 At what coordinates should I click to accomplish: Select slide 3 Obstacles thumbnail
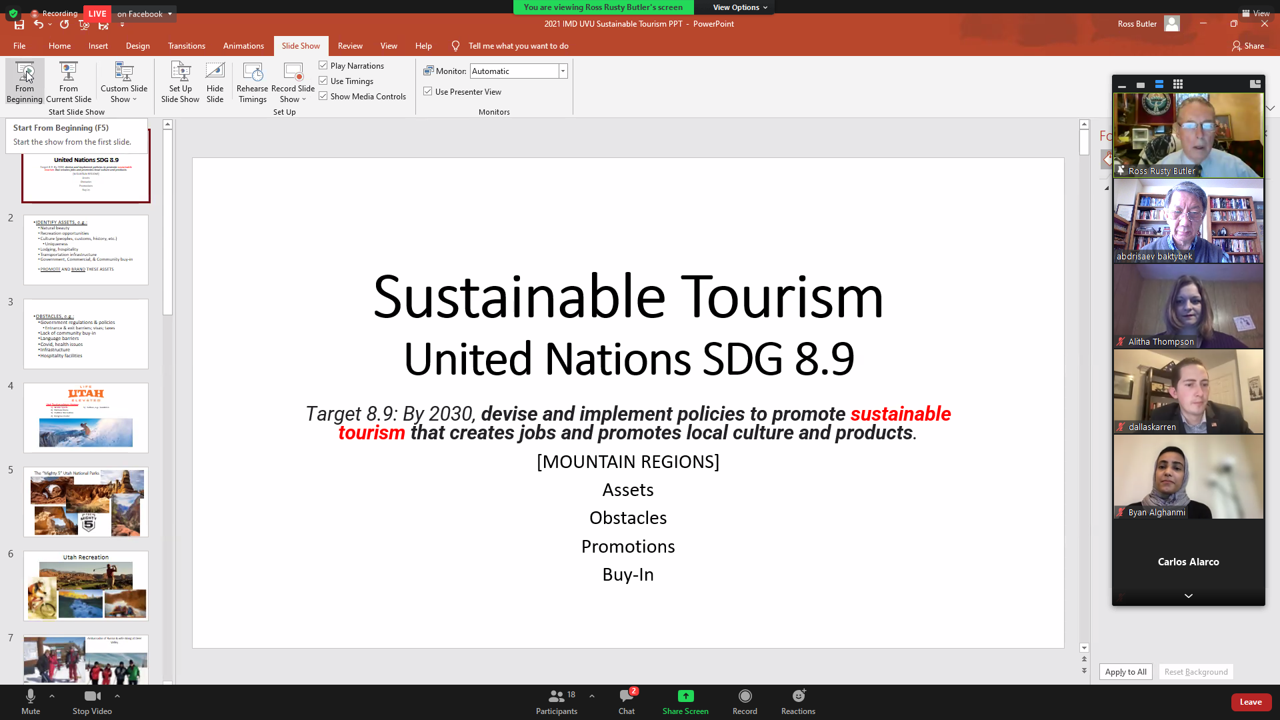[86, 334]
